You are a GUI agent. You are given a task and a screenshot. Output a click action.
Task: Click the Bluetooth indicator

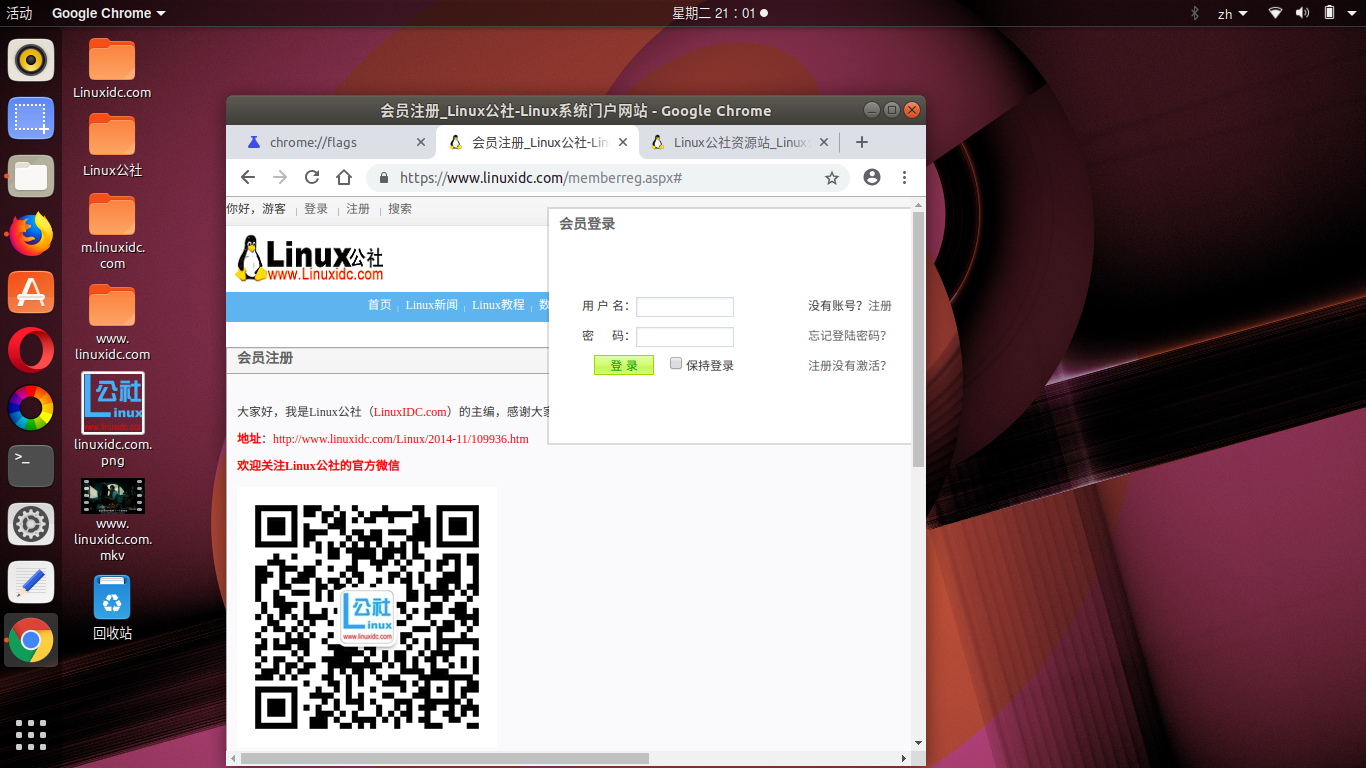point(1194,13)
